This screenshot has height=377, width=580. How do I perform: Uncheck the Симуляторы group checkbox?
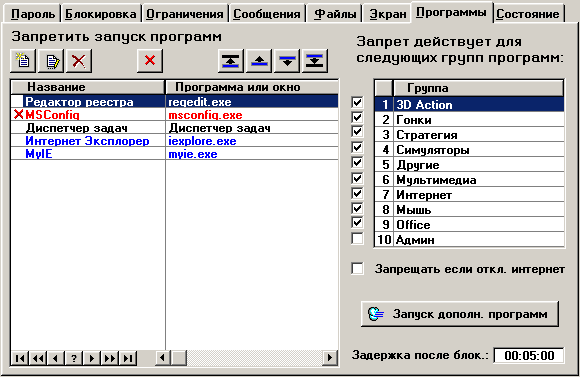357,148
